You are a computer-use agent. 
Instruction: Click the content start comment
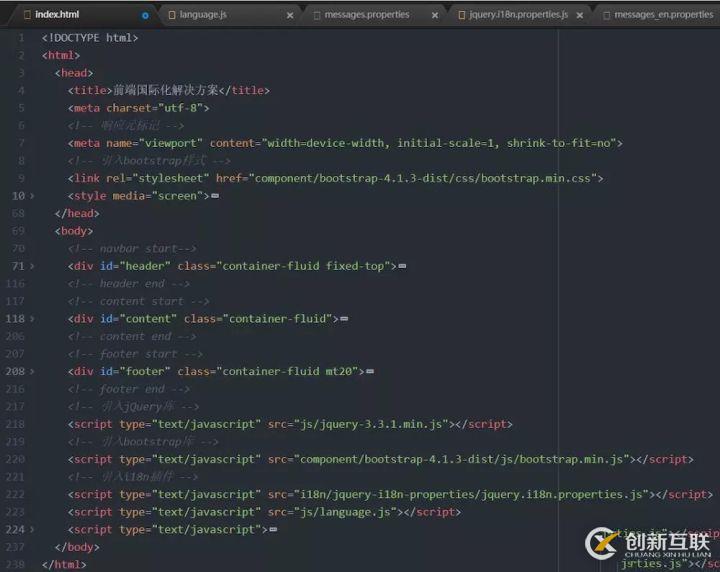pos(138,302)
